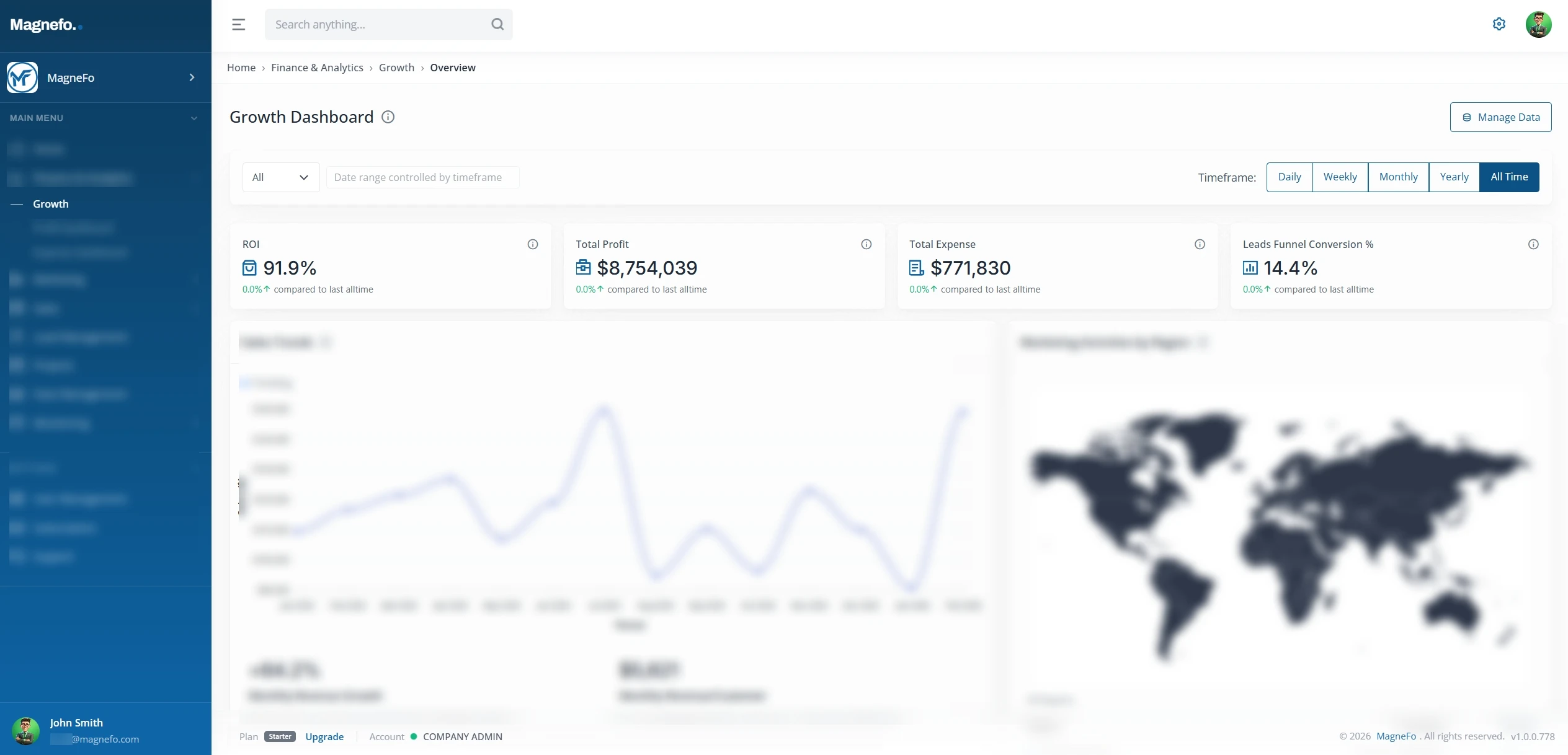Click Leads Funnel Conversion info icon
Screen dimensions: 1568x755
pyautogui.click(x=1533, y=244)
